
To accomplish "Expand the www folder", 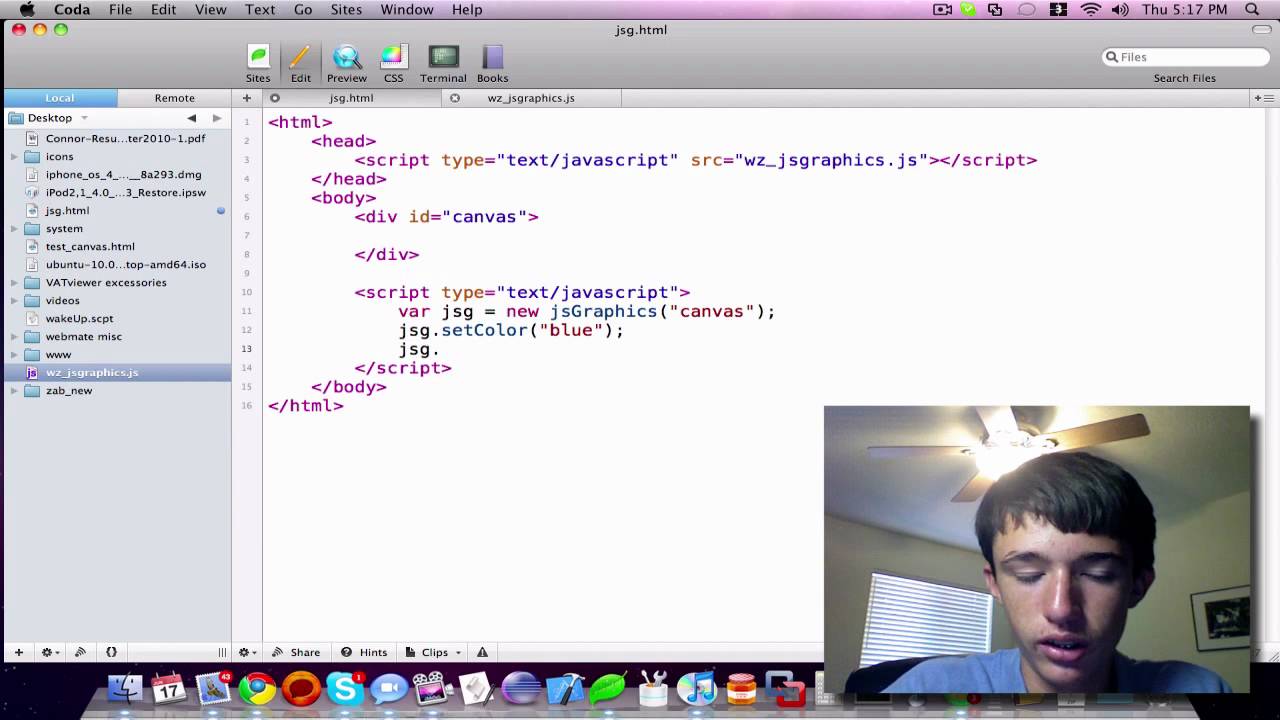I will coord(15,355).
